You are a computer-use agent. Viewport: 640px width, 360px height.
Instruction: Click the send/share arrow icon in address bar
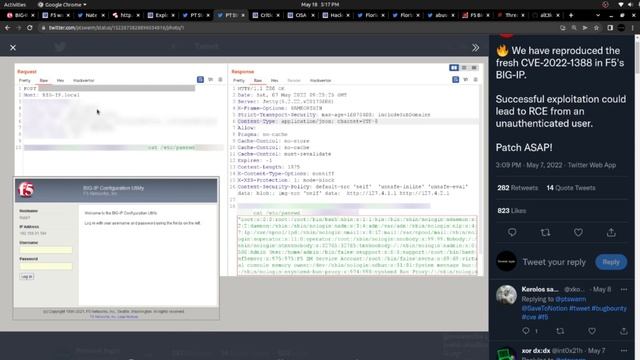pyautogui.click(x=585, y=28)
